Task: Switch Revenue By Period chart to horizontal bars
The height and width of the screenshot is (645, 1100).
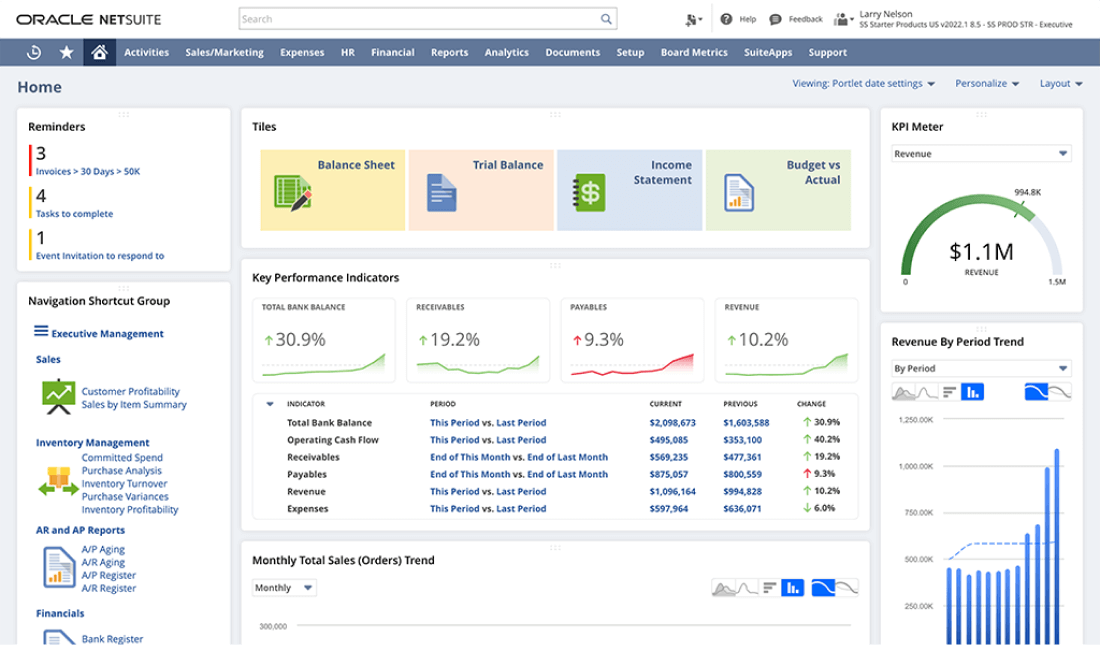Action: coord(949,392)
